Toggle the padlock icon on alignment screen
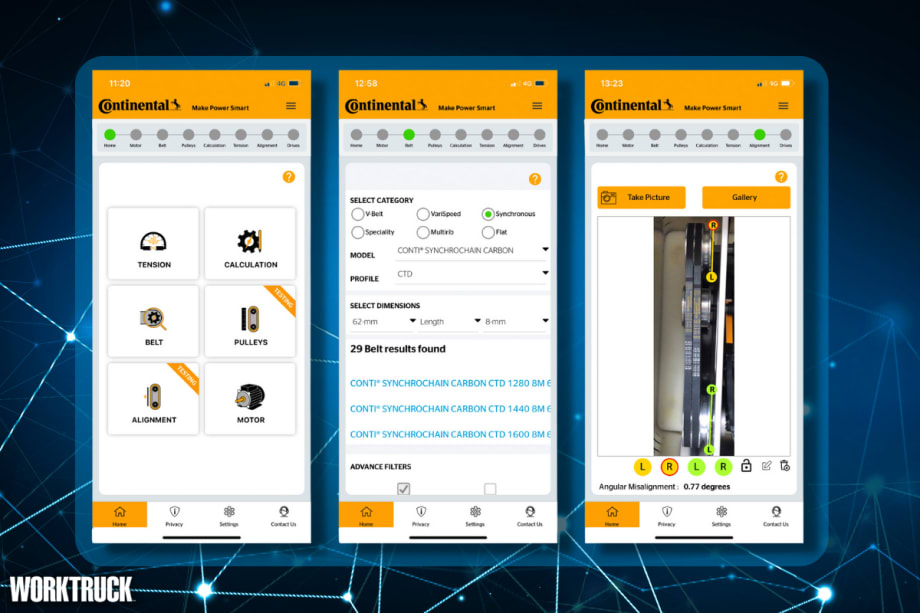This screenshot has height=613, width=920. tap(746, 466)
